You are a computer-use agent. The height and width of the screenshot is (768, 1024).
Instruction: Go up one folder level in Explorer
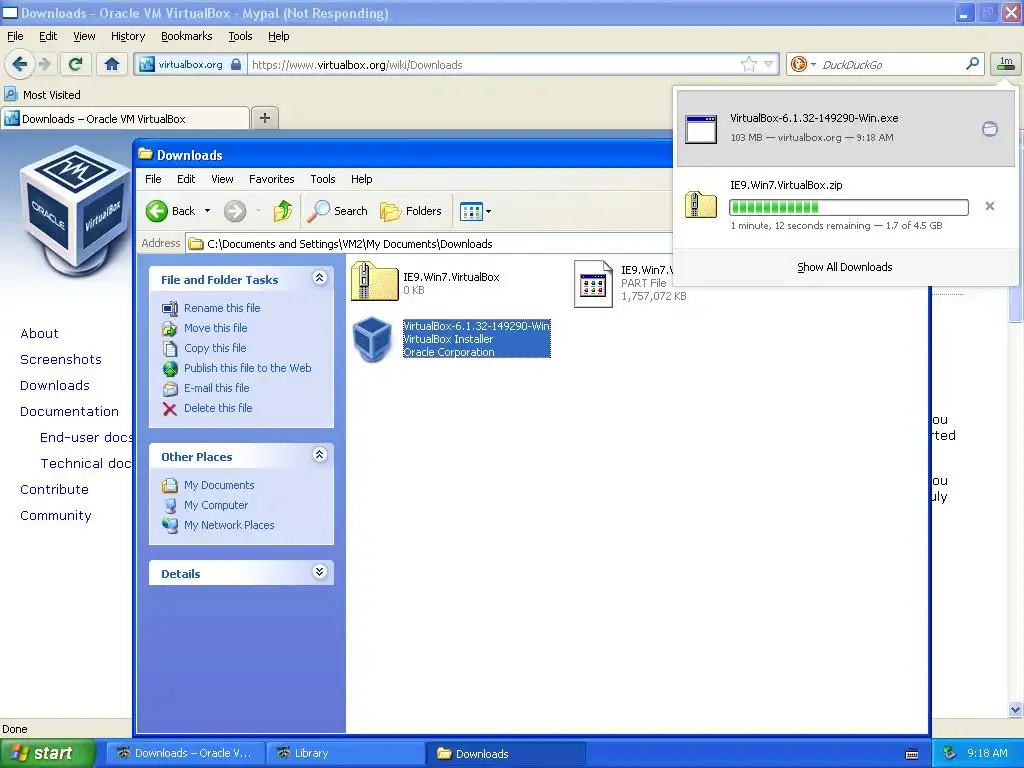pos(283,211)
